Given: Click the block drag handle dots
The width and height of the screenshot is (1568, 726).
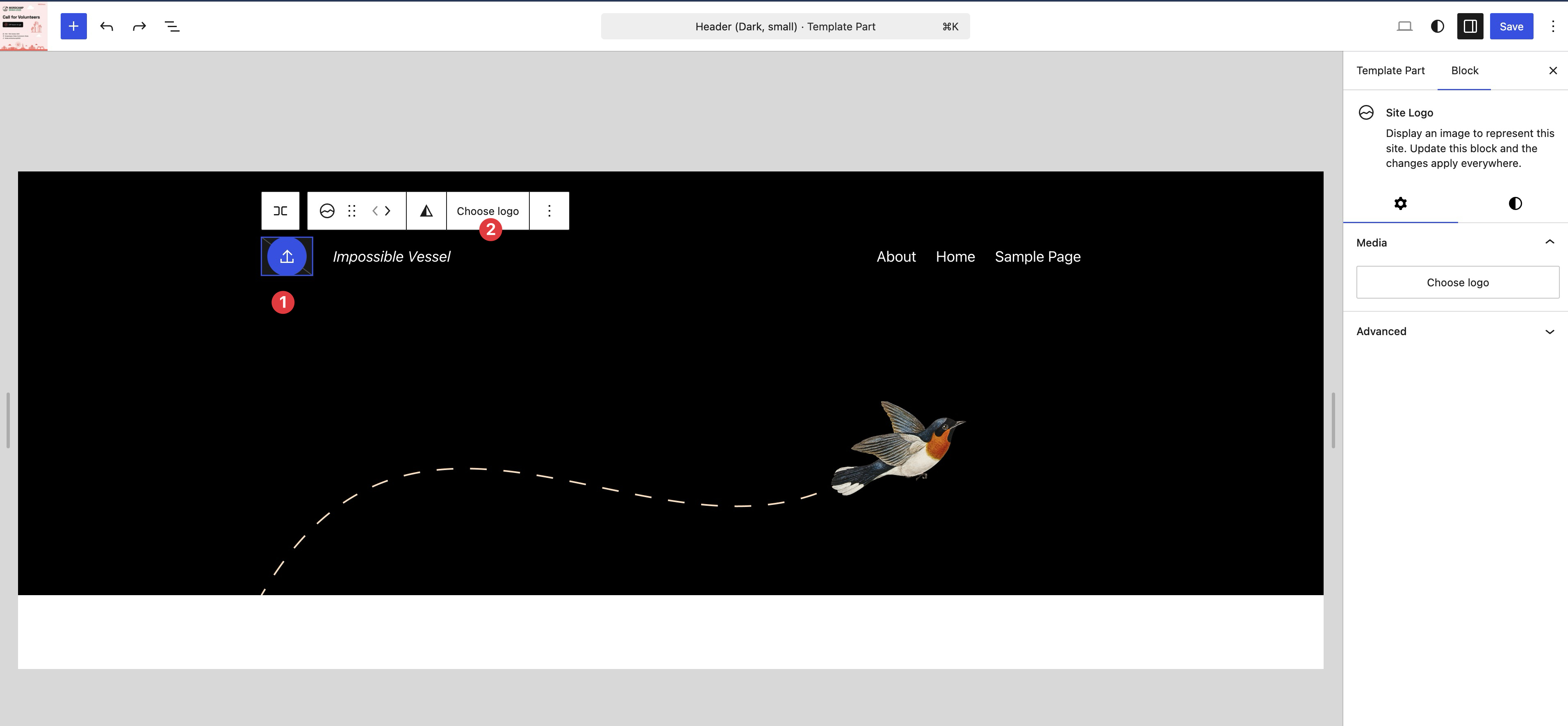Looking at the screenshot, I should pos(352,211).
